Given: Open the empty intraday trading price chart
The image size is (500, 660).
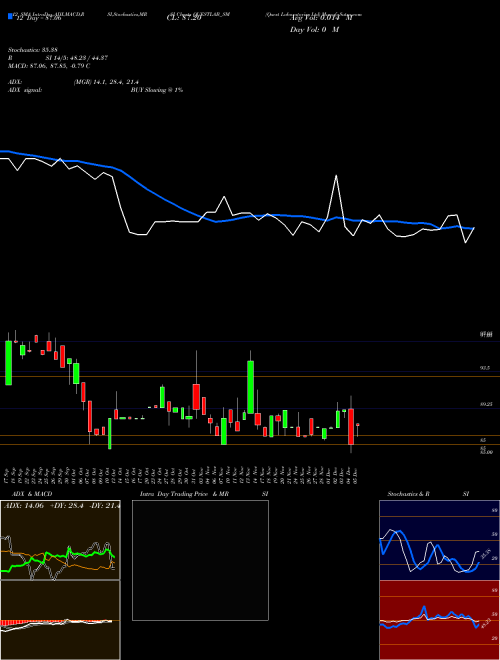Looking at the screenshot, I should (200, 560).
